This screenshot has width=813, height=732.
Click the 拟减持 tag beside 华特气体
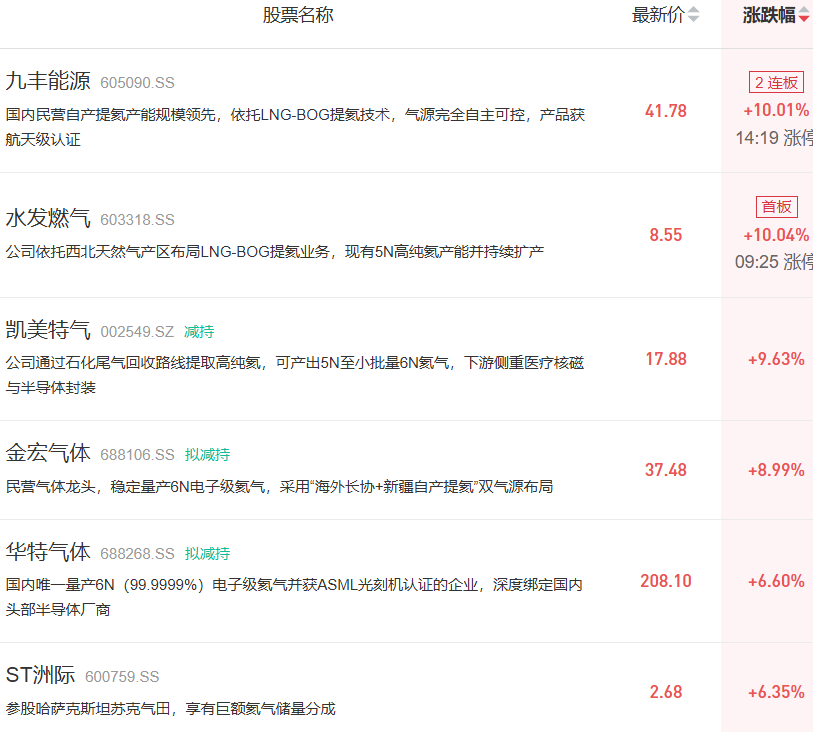[x=207, y=554]
